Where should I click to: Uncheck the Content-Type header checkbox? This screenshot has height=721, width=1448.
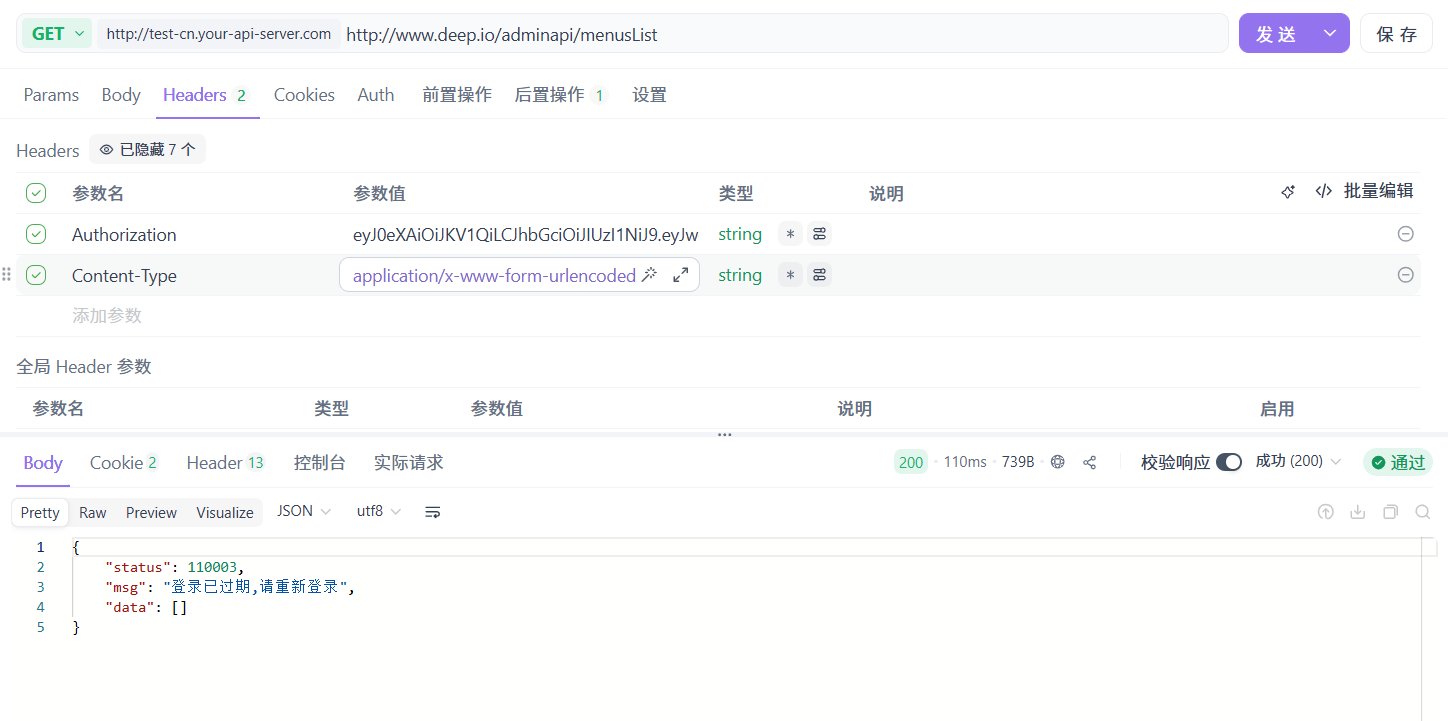tap(36, 275)
